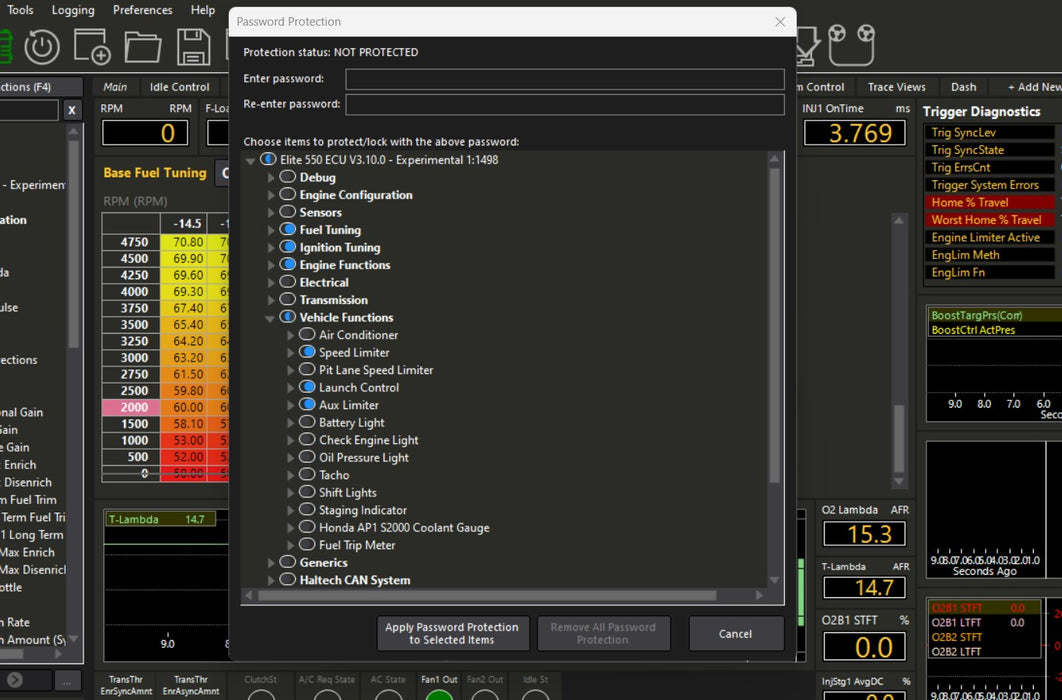Click the new map window icon
The image size is (1062, 700).
tap(92, 46)
